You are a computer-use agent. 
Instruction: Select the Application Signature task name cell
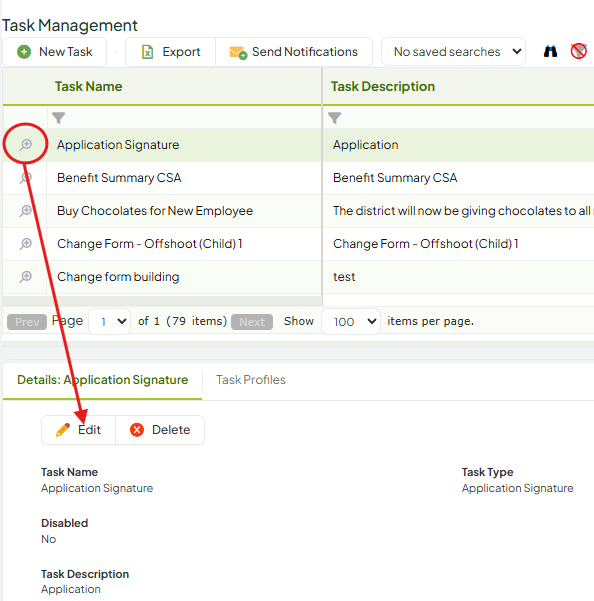coord(184,145)
